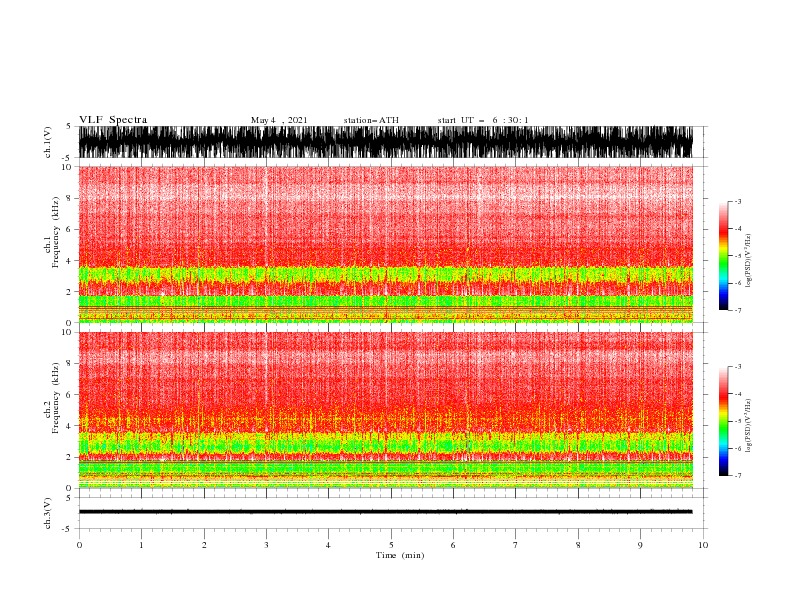Click time axis tick label "3"
Image resolution: width=792 pixels, height=612 pixels.
coord(266,545)
